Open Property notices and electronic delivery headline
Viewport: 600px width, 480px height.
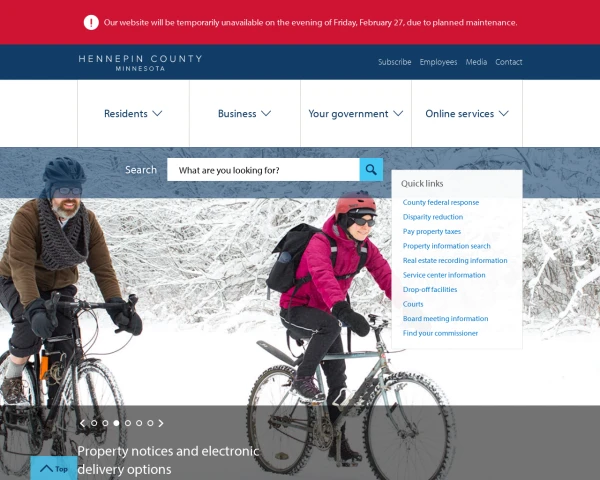(168, 460)
